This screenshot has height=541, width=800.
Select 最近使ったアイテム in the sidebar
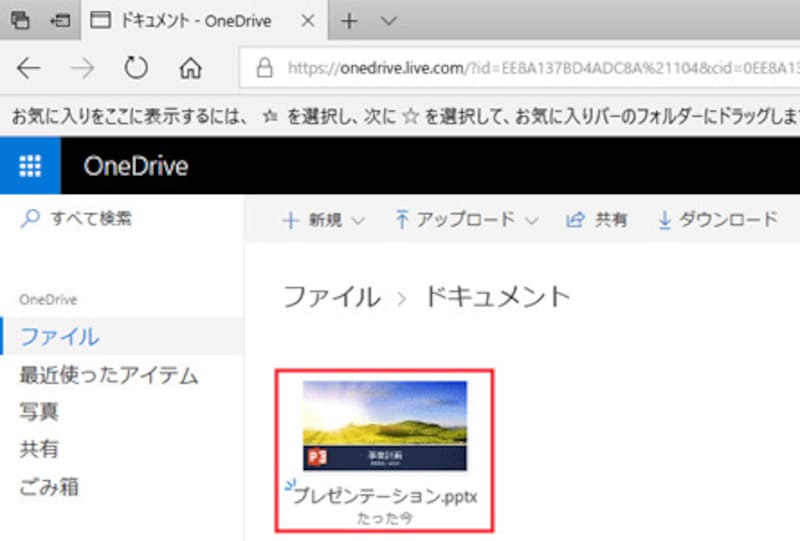[x=109, y=376]
